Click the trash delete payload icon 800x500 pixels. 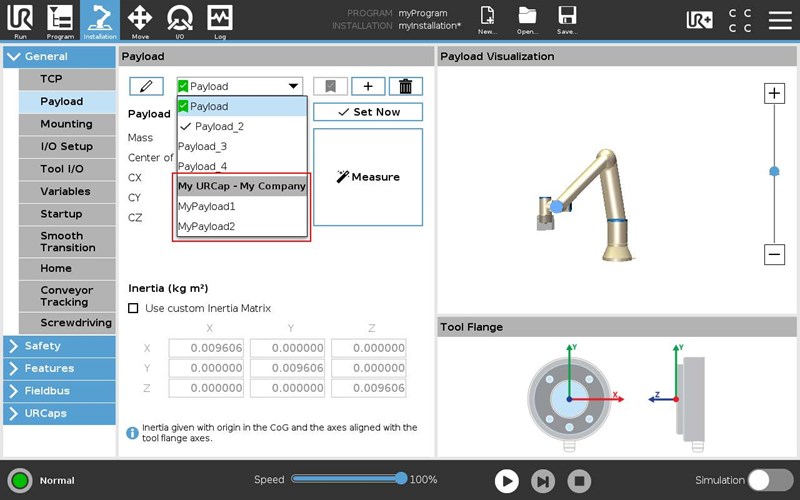405,87
